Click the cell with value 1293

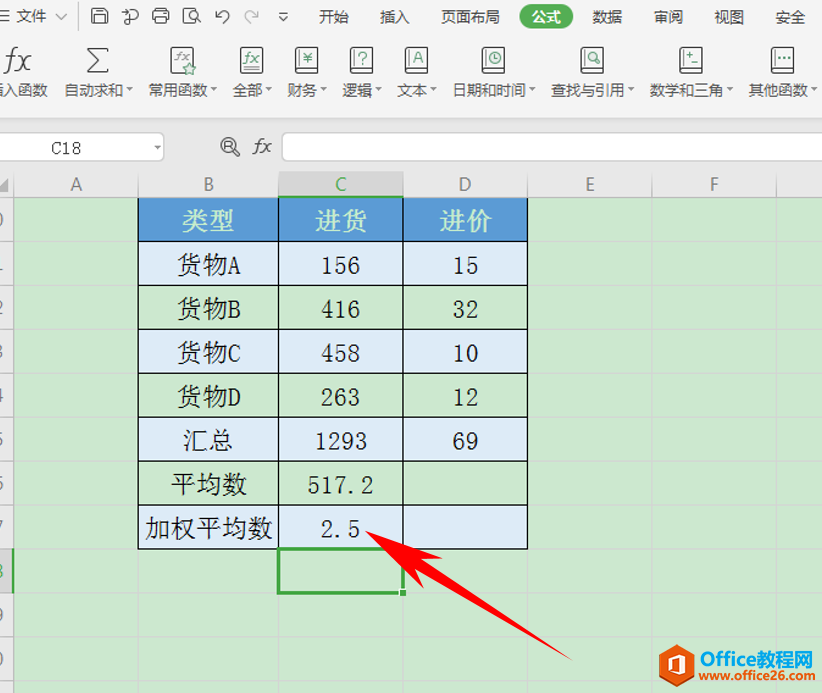click(x=341, y=440)
